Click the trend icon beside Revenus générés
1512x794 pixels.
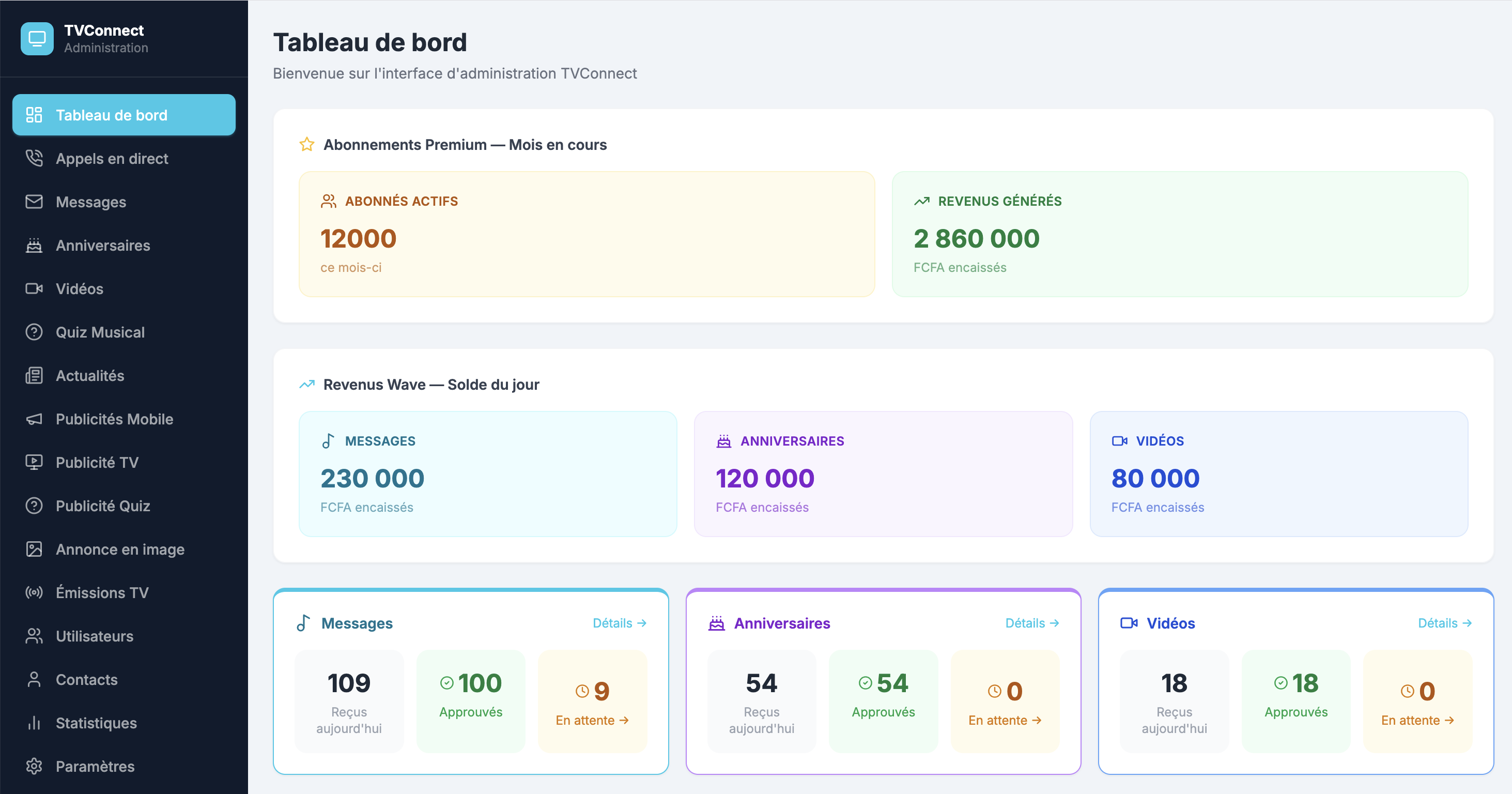coord(921,202)
